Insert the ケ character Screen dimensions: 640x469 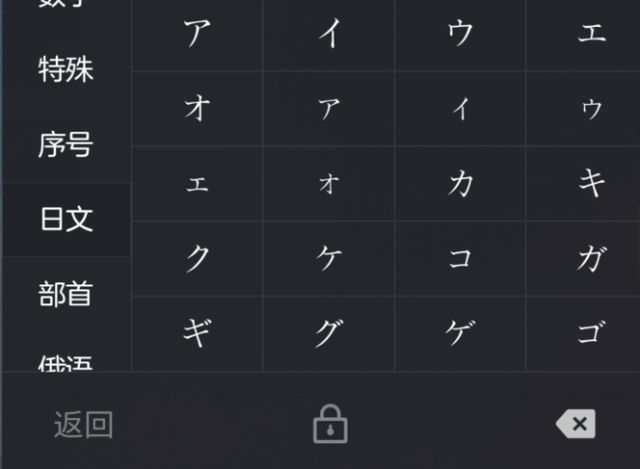click(329, 259)
